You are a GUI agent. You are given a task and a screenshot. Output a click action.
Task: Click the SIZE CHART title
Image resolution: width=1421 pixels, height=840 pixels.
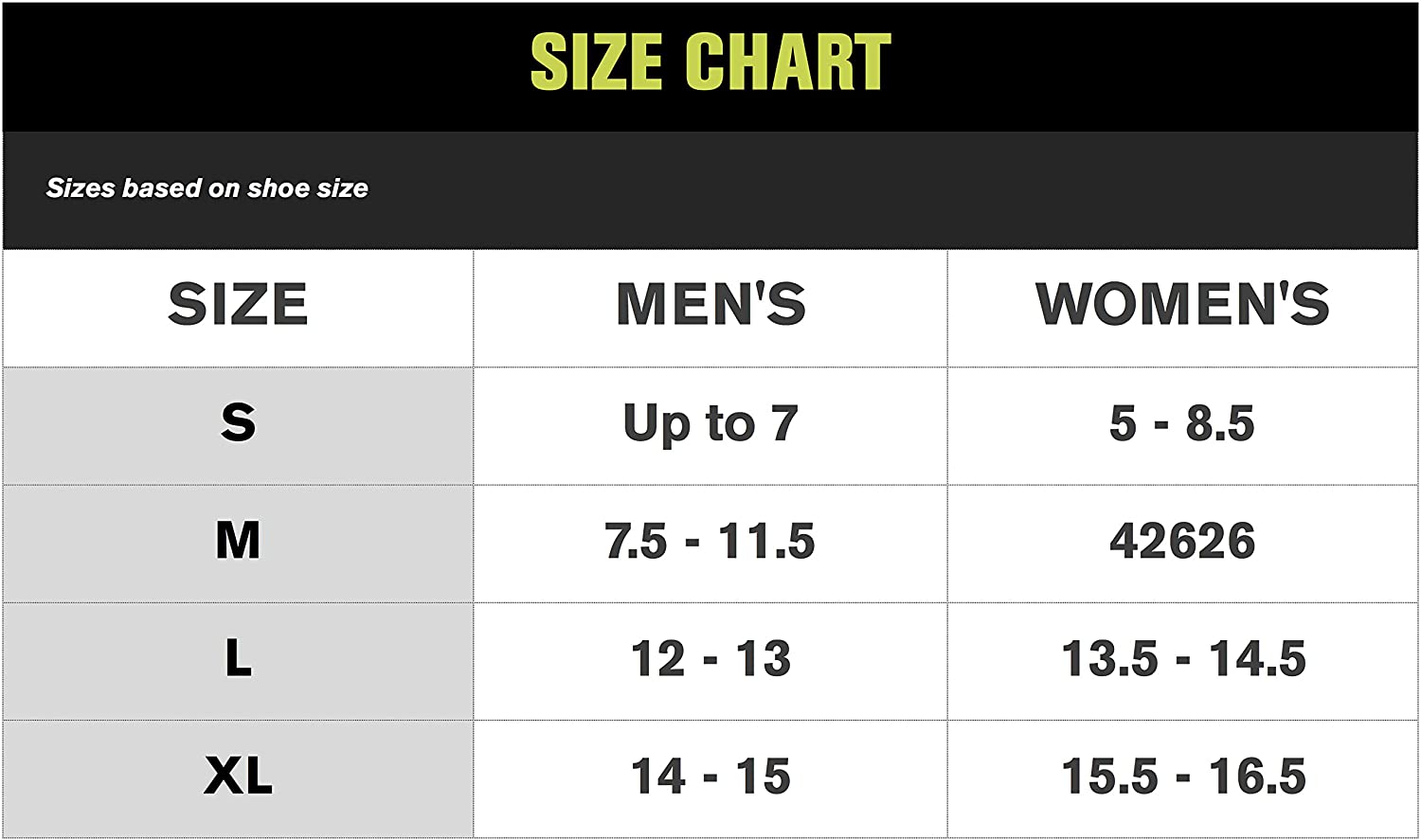pos(710,62)
